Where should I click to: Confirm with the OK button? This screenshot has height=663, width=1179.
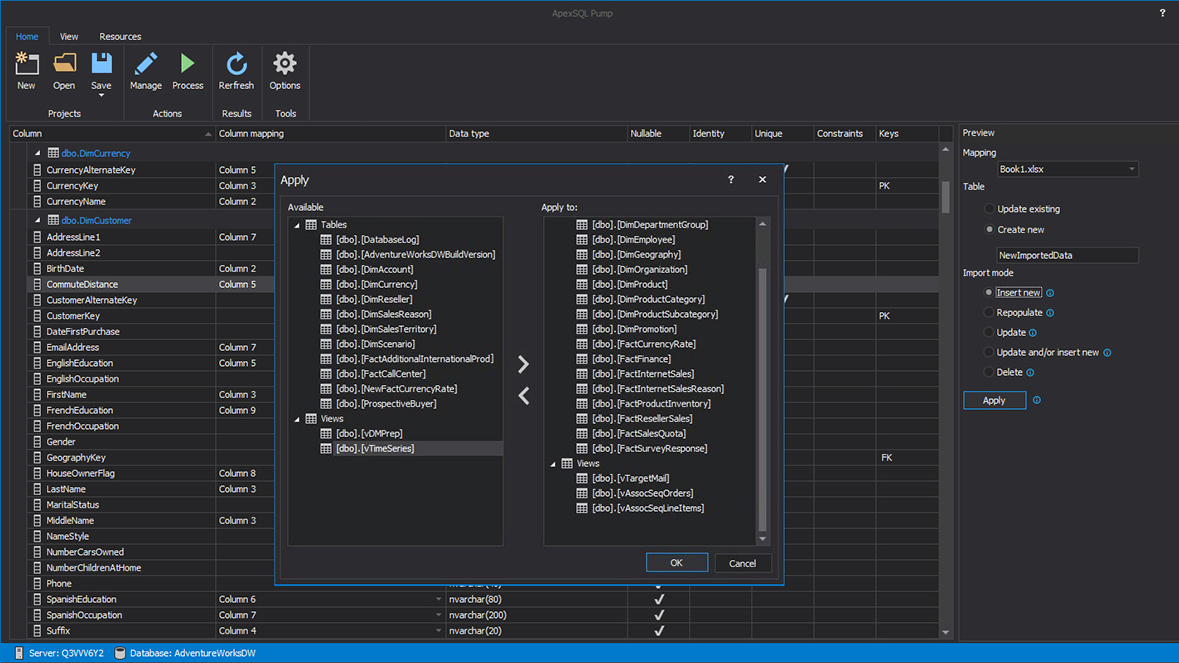tap(676, 562)
